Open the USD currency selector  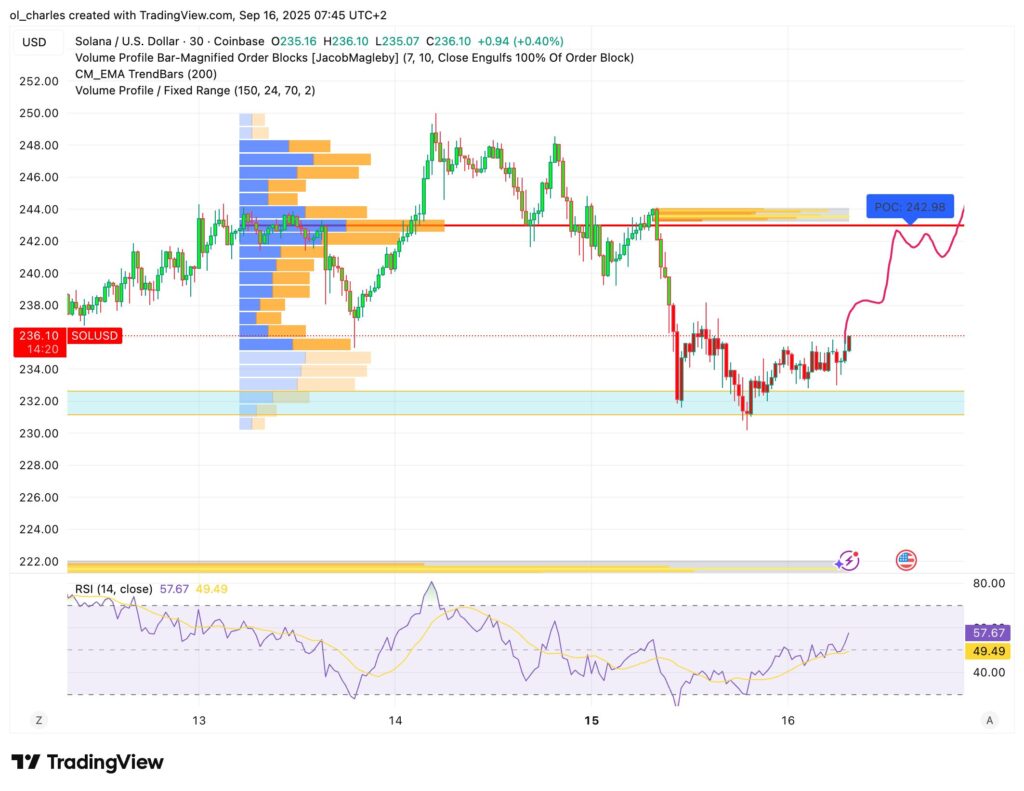click(x=35, y=42)
